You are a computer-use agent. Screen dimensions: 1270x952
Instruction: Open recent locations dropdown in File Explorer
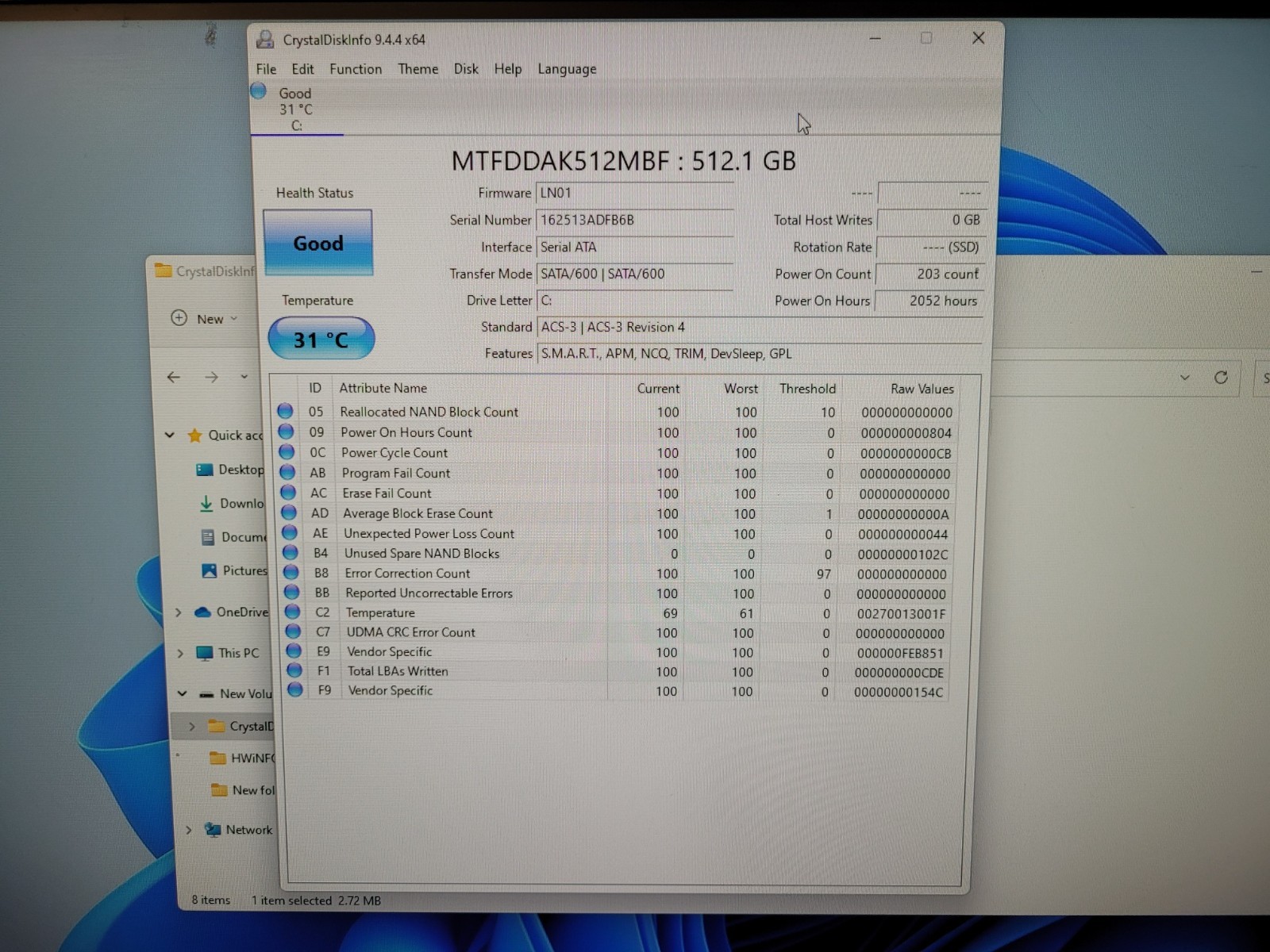(x=244, y=377)
